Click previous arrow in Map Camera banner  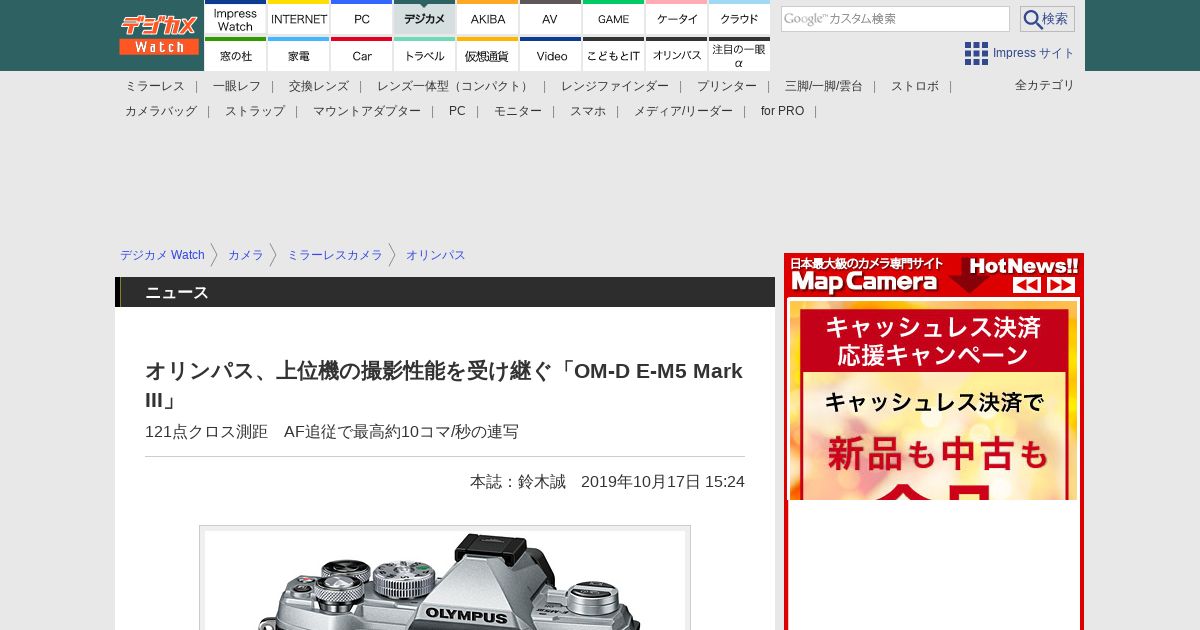[x=1027, y=285]
